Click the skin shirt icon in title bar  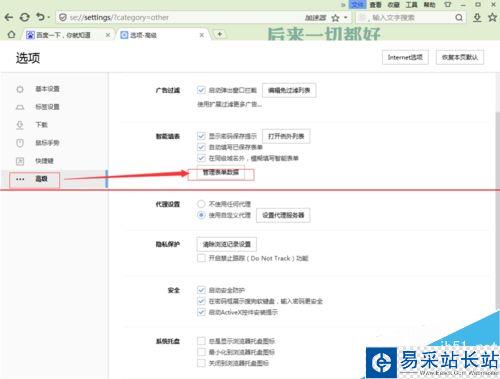(448, 5)
